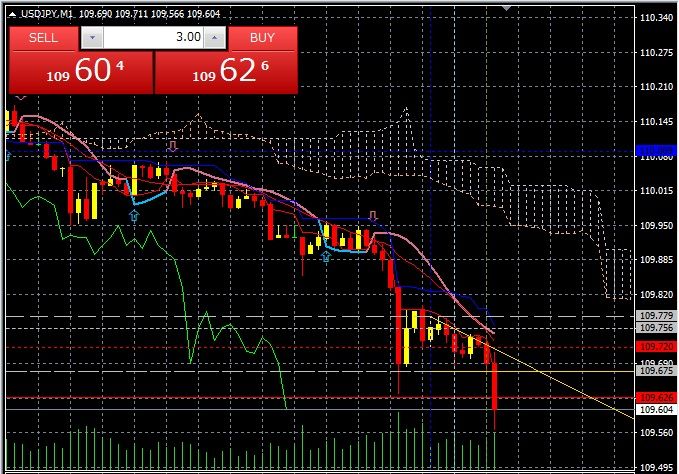
Task: Sell at the 109.60 bid price panel
Action: [x=81, y=72]
